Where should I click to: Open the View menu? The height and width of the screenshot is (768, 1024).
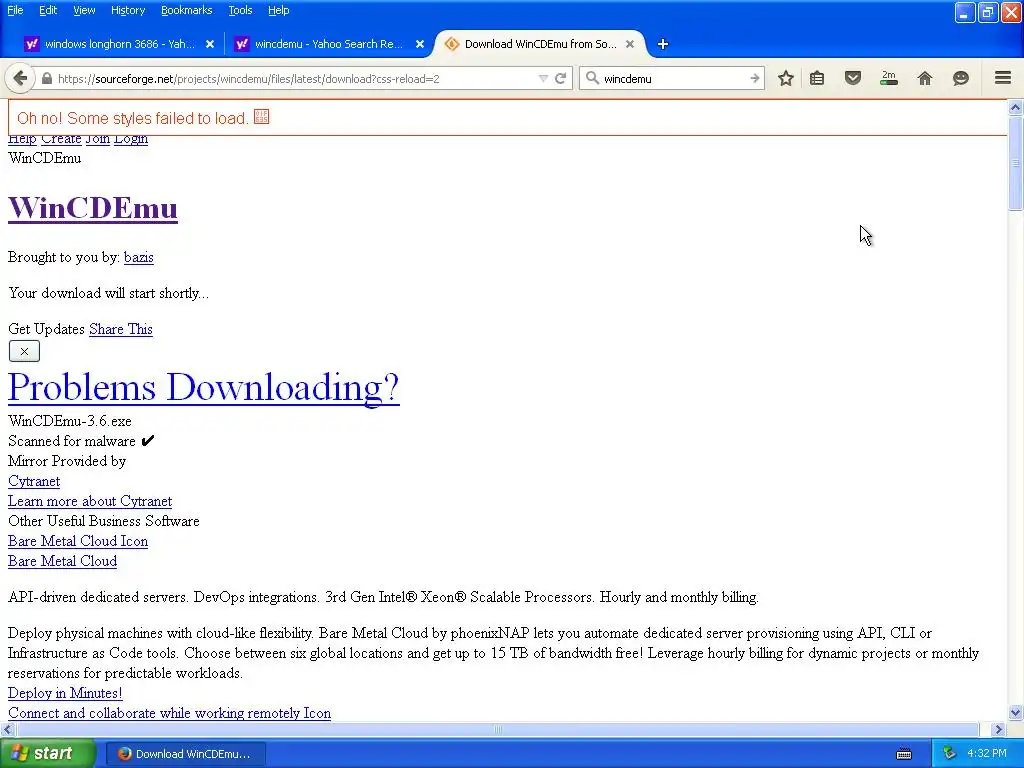[84, 10]
